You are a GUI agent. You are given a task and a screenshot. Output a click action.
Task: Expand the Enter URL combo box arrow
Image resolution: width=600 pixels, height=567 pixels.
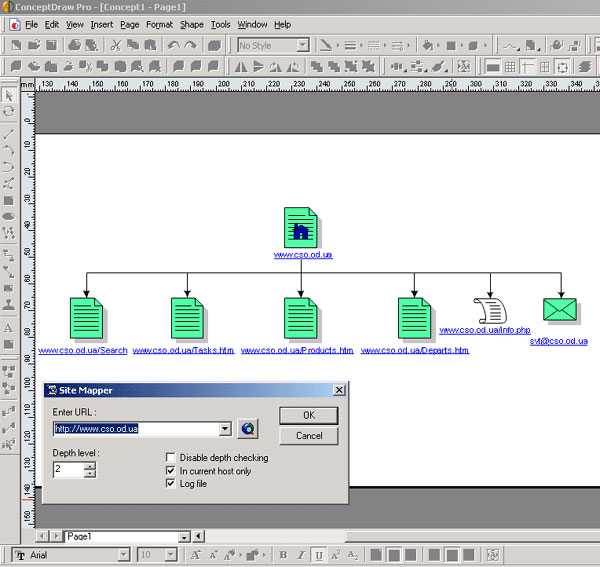pos(225,429)
